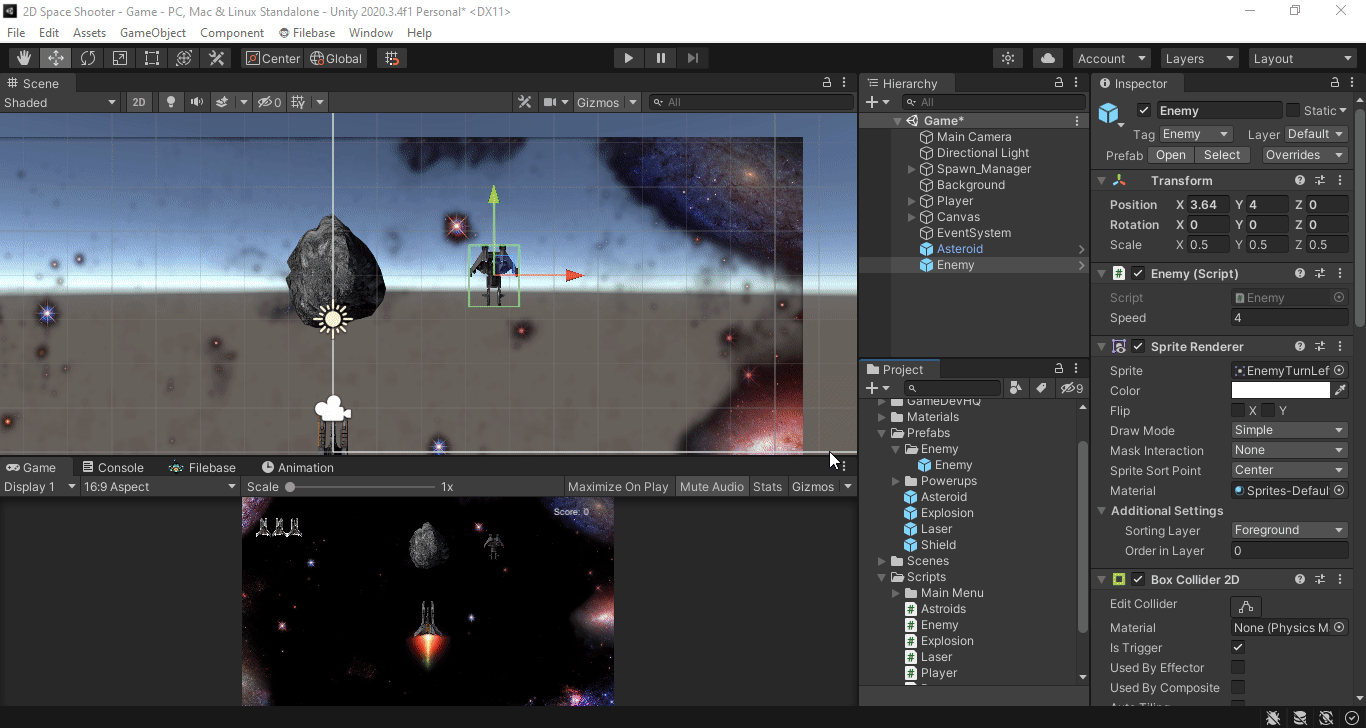Image resolution: width=1366 pixels, height=728 pixels.
Task: Open Mask Interaction dropdown
Action: coord(1290,450)
